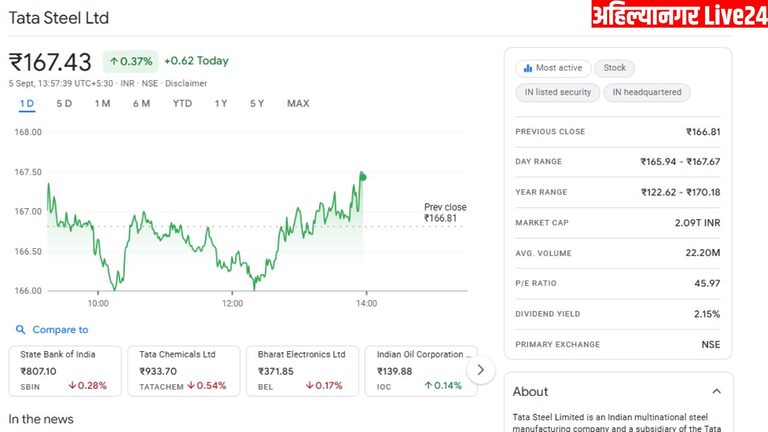768x432 pixels.
Task: Open the Disclaimer link
Action: [x=186, y=83]
